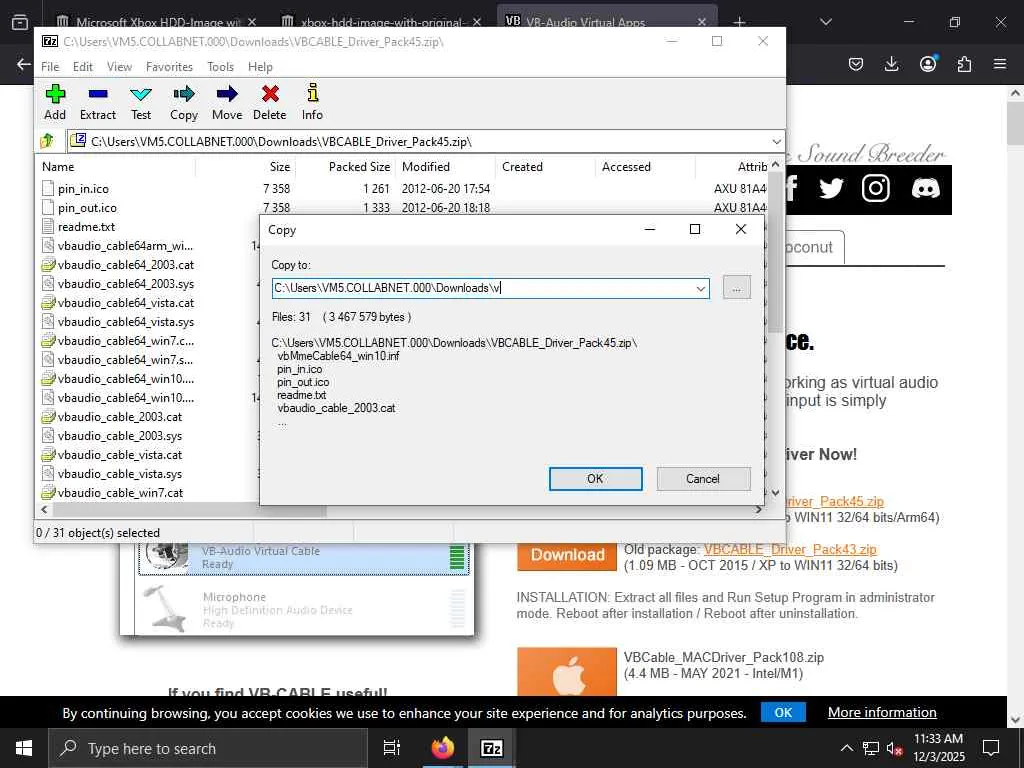The width and height of the screenshot is (1024, 768).
Task: Confirm copy with the OK button
Action: (x=595, y=479)
